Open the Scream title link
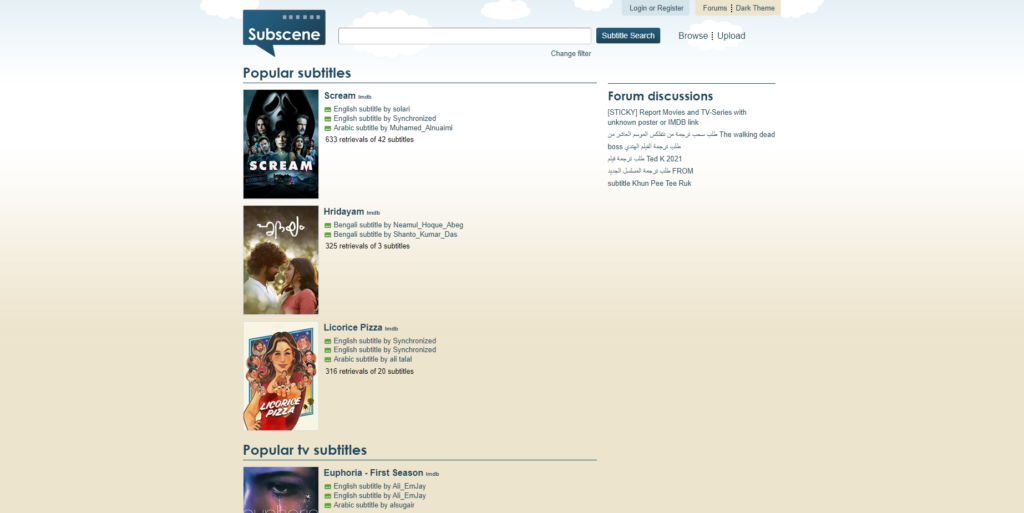1024x513 pixels. coord(340,96)
